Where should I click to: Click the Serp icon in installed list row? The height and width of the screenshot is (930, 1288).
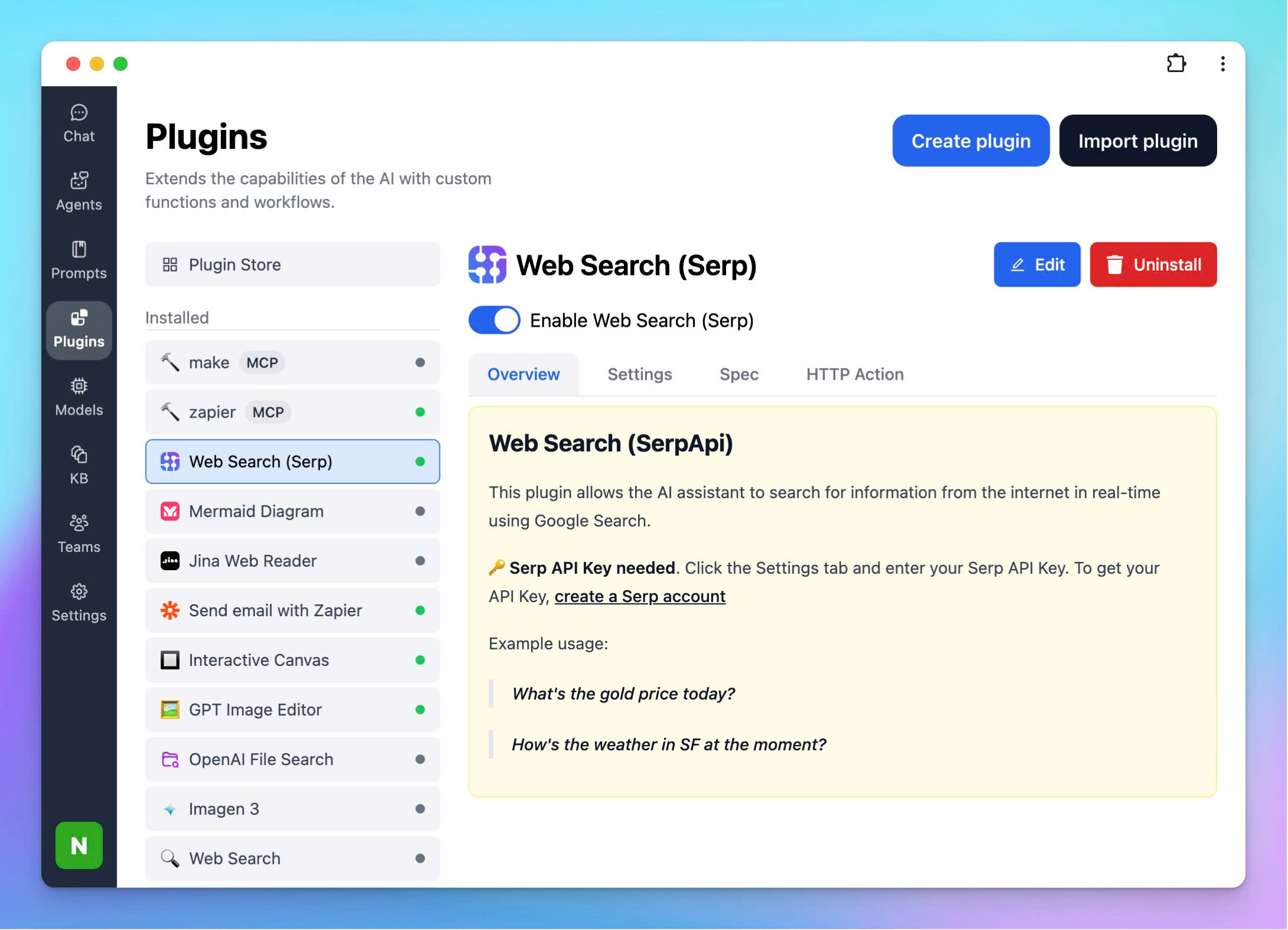[x=170, y=461]
